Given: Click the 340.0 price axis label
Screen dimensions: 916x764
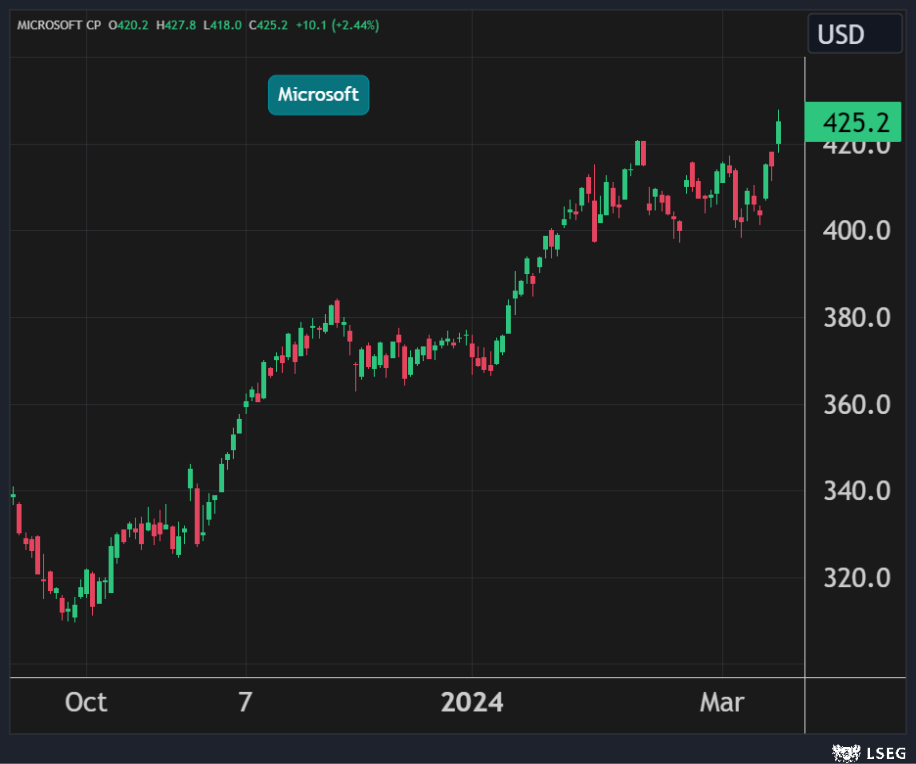Looking at the screenshot, I should [855, 491].
